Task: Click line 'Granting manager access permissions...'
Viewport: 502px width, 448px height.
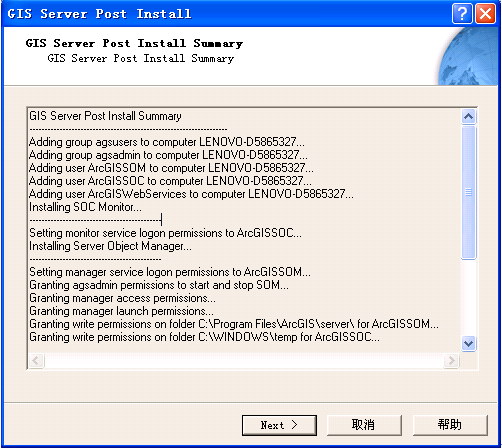Action: 122,298
